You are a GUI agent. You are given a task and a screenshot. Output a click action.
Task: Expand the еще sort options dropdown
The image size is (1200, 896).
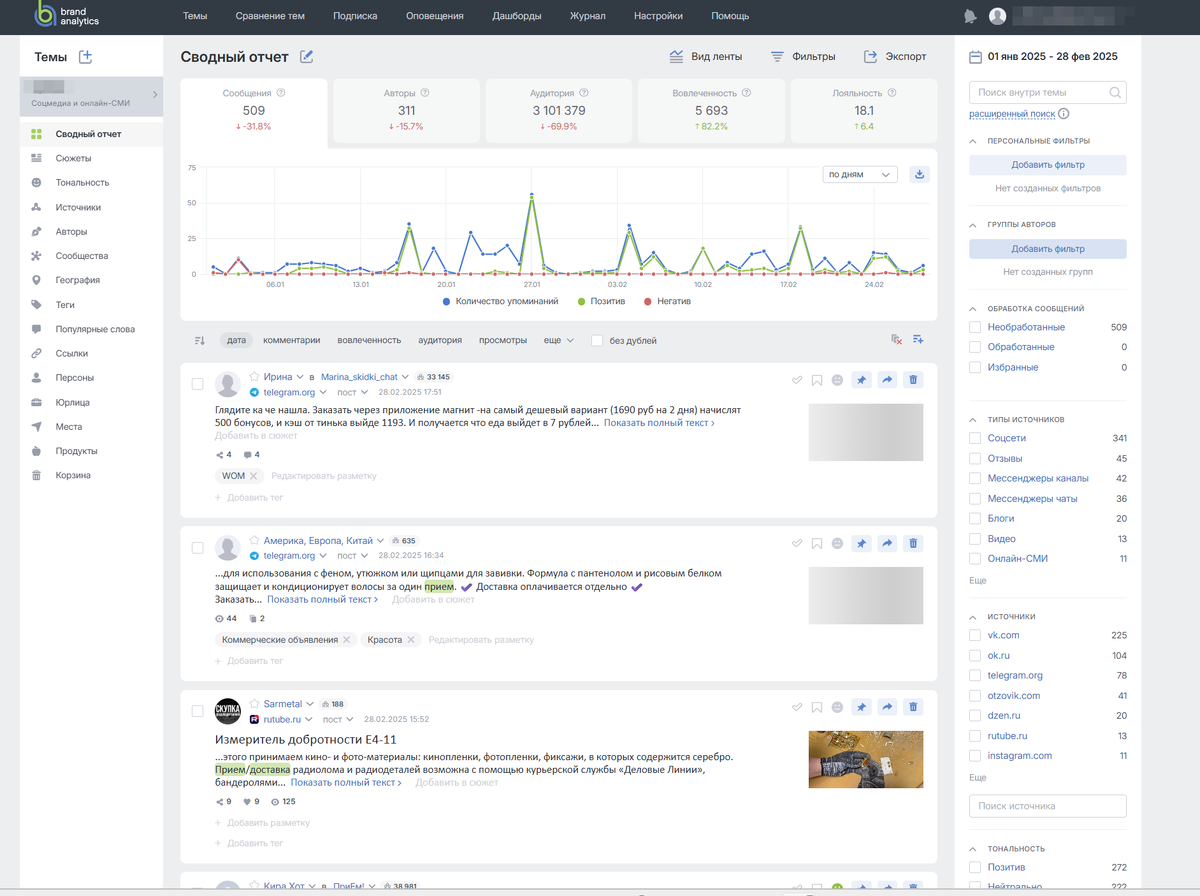pyautogui.click(x=559, y=340)
